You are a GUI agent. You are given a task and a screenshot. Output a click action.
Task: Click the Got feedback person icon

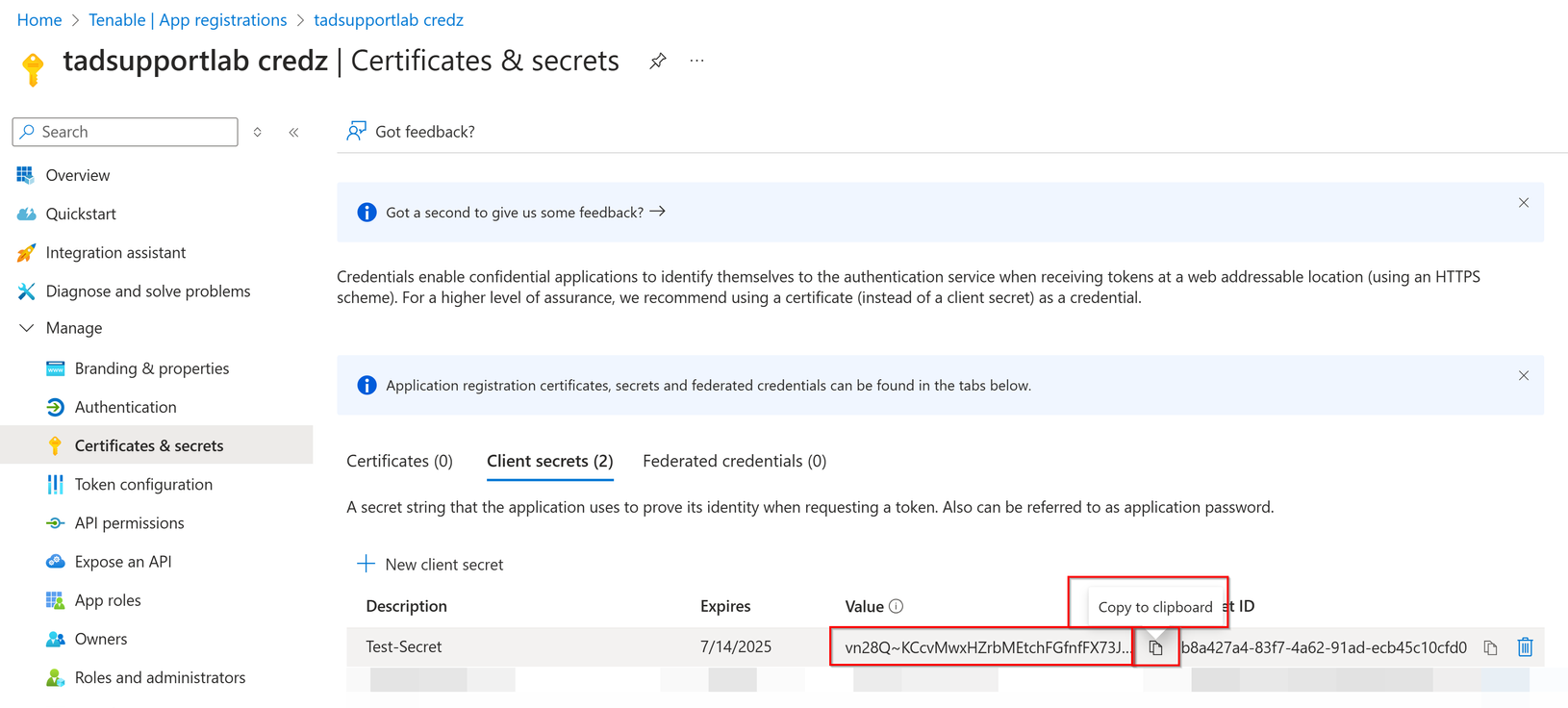[356, 131]
